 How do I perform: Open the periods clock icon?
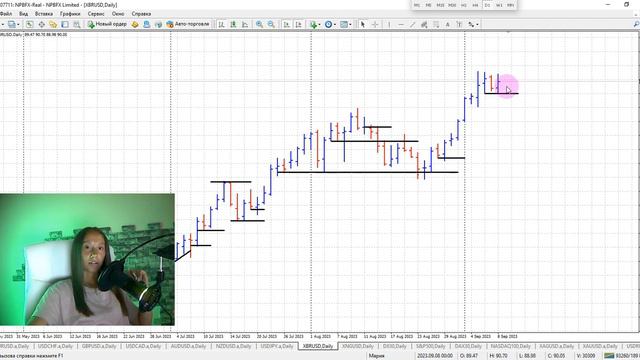point(328,24)
